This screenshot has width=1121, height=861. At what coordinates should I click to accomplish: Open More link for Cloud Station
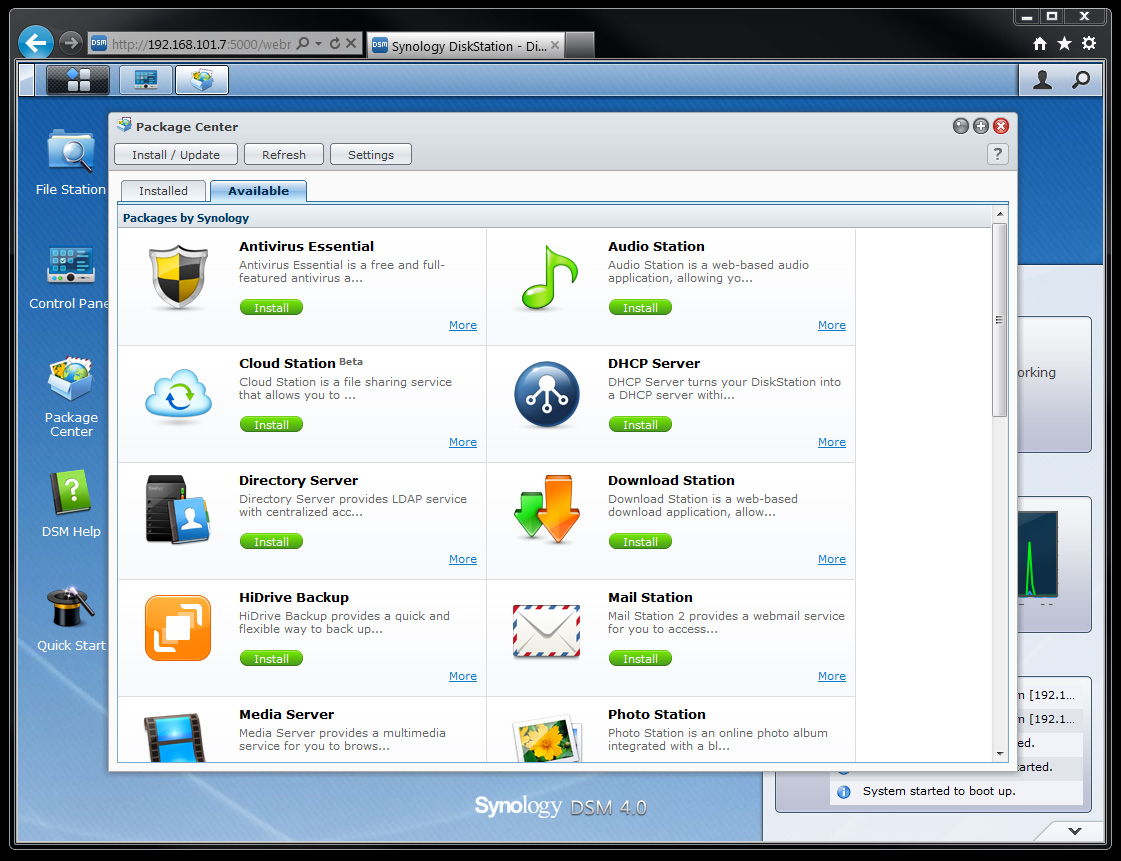pos(463,442)
